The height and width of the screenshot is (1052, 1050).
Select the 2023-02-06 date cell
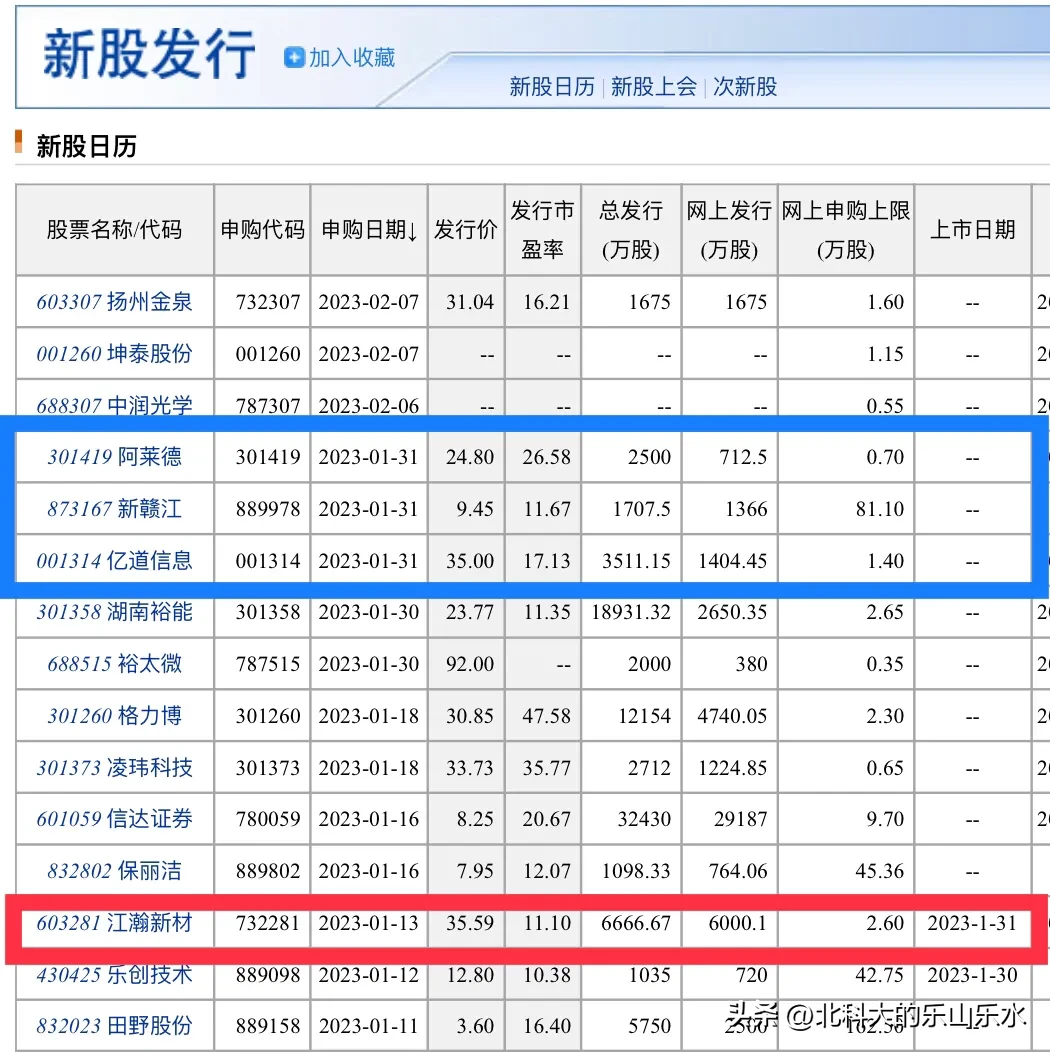369,405
